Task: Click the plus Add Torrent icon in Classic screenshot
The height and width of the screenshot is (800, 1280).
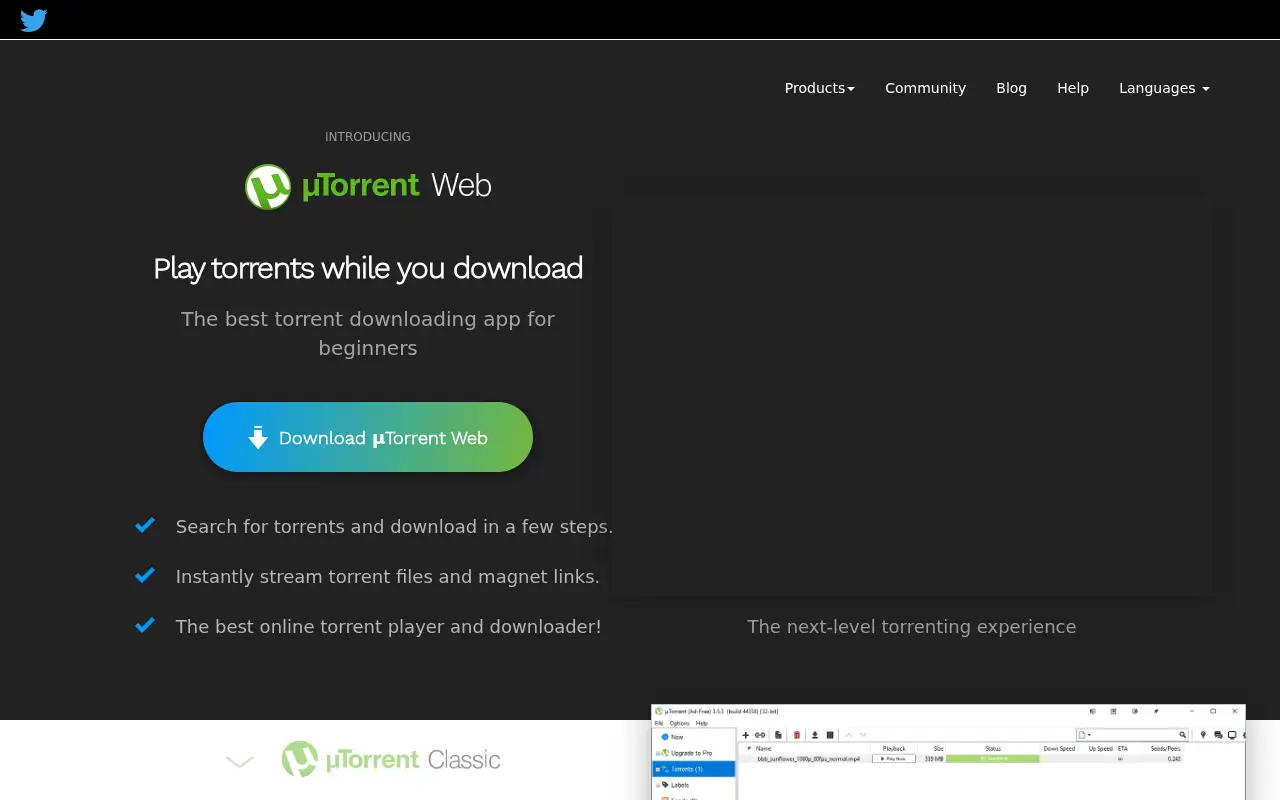Action: click(745, 735)
